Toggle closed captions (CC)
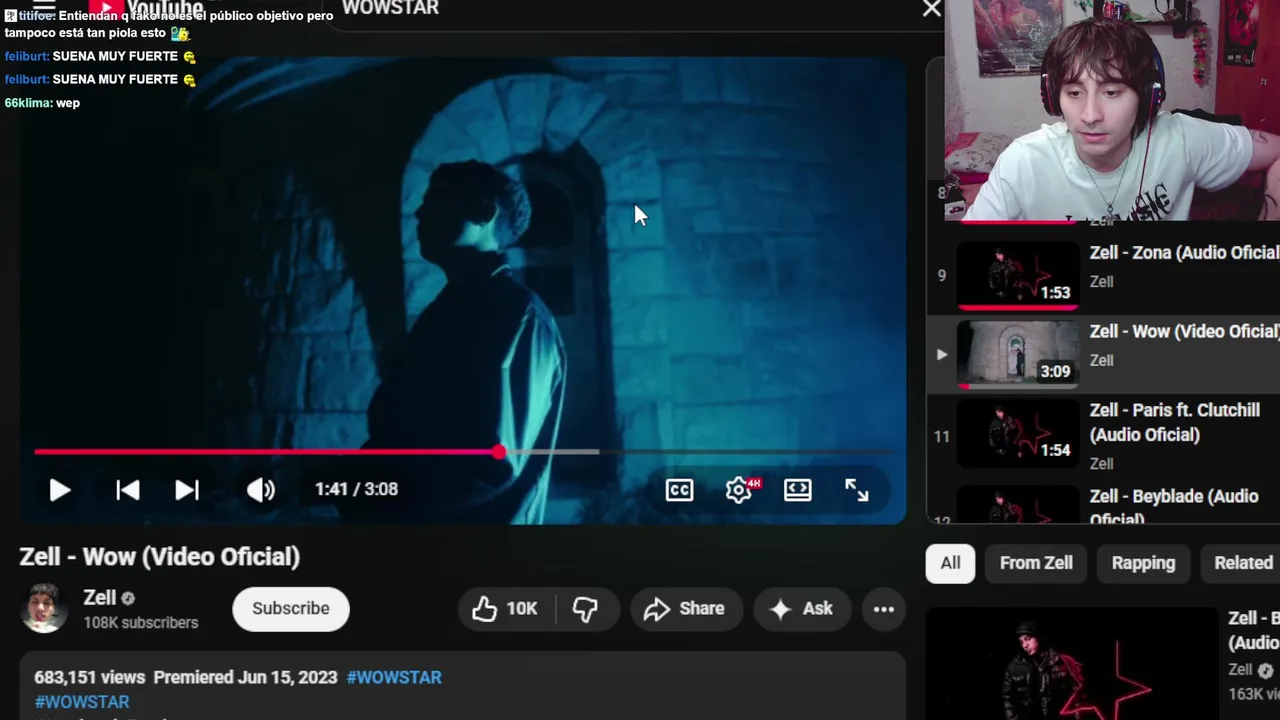Image resolution: width=1280 pixels, height=720 pixels. pyautogui.click(x=679, y=490)
